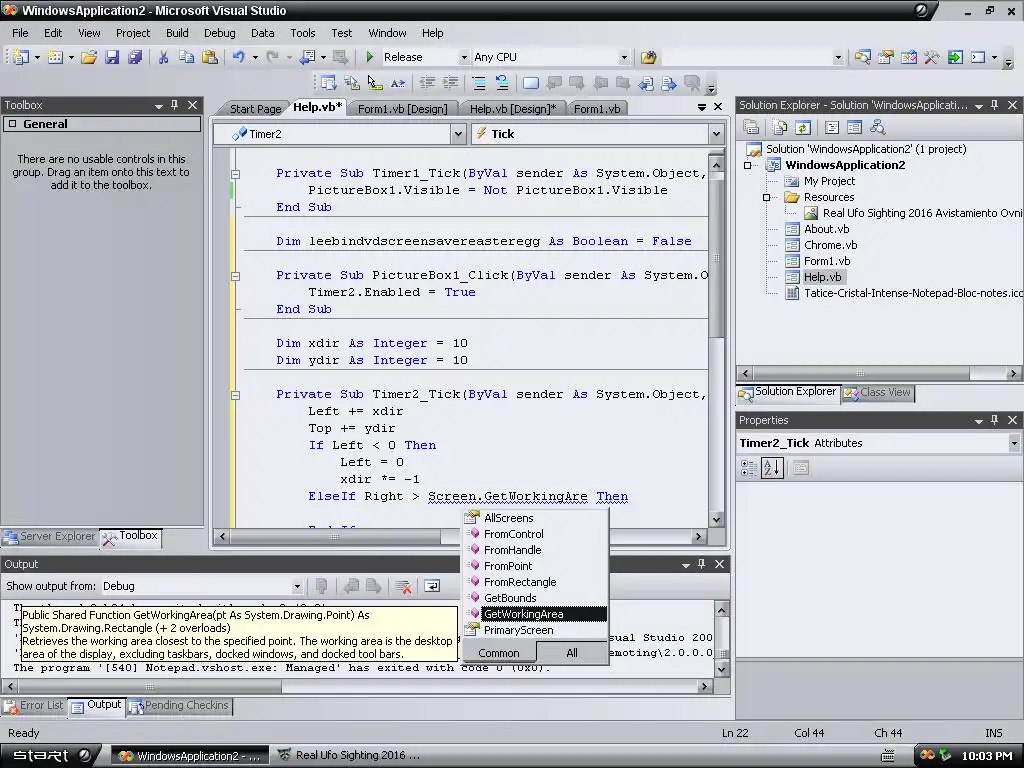
Task: Click Solution Explorer Properties icon
Action: (x=751, y=127)
